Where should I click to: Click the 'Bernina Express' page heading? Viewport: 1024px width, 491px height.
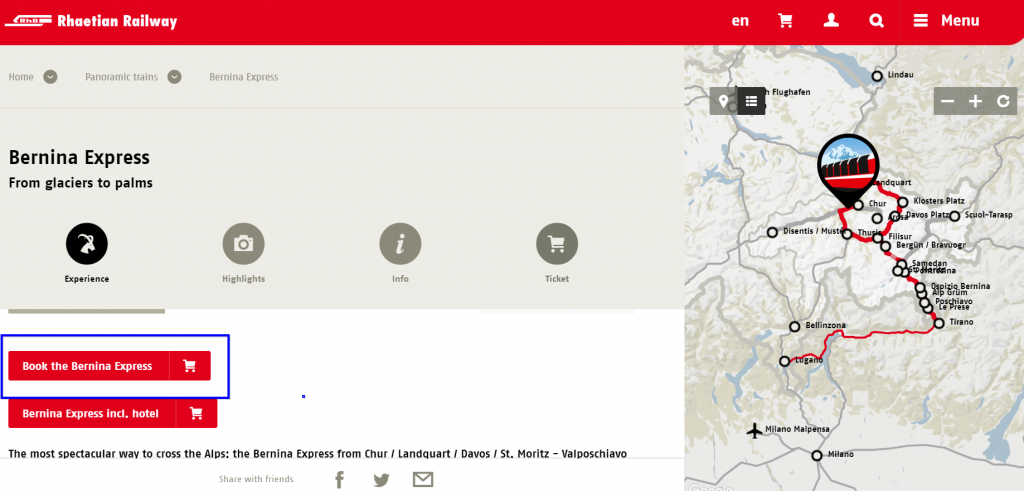tap(79, 157)
